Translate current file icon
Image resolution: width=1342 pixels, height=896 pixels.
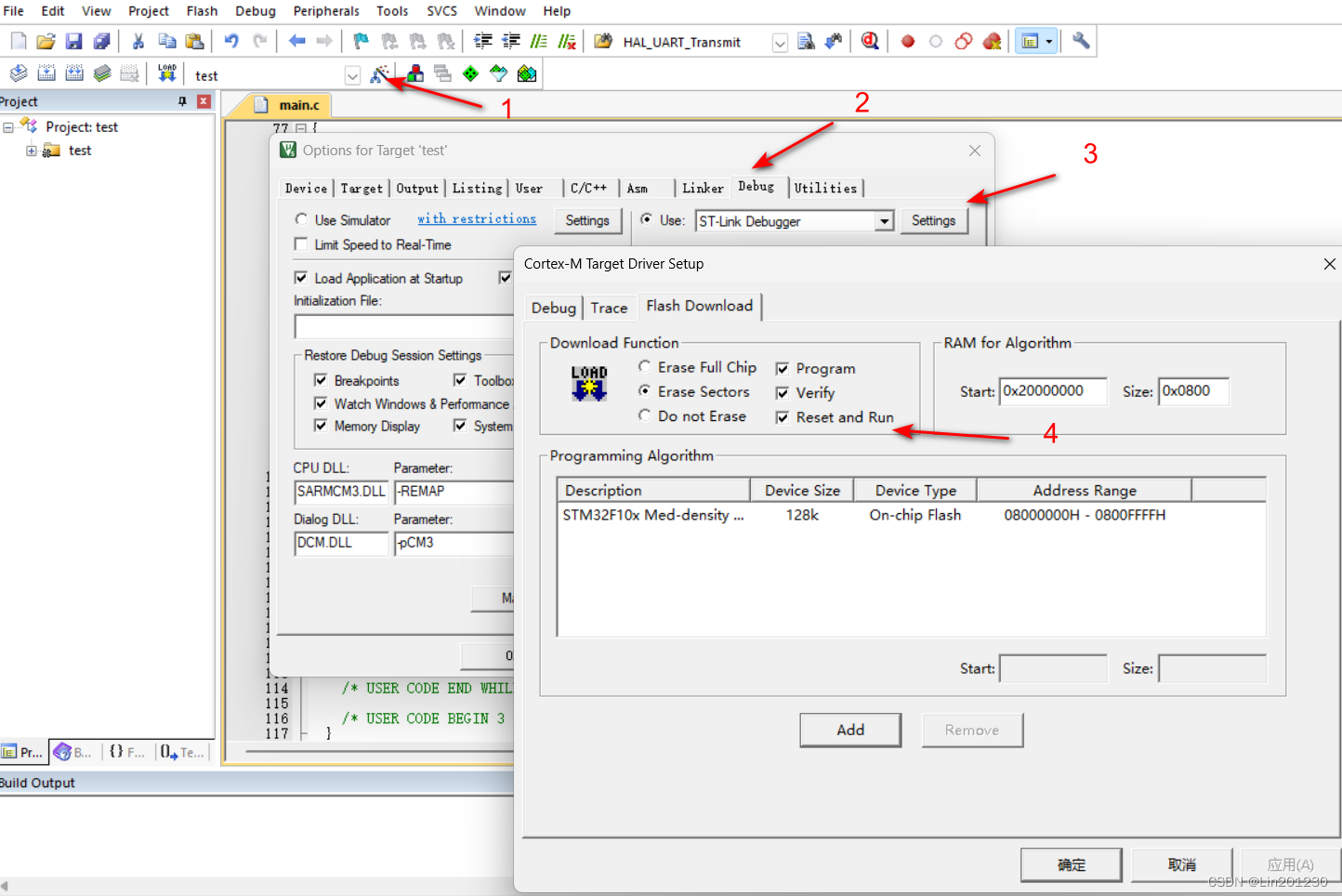click(x=19, y=73)
